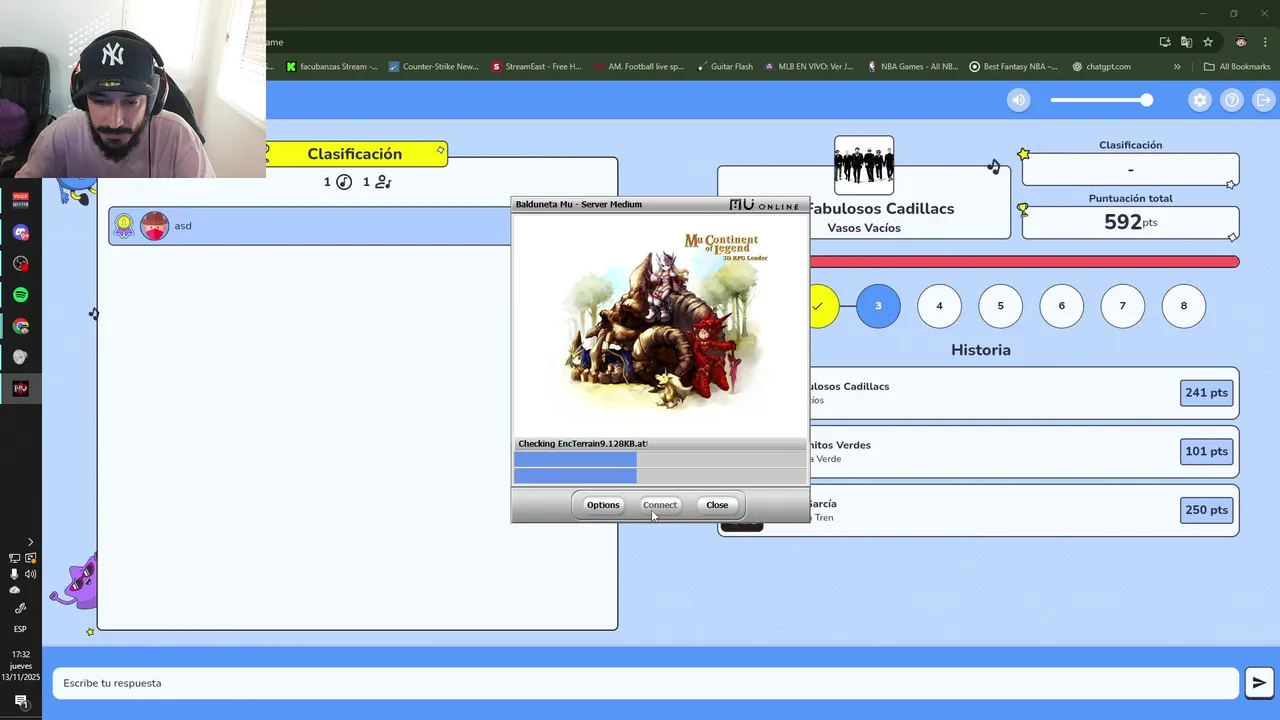
Task: Open the facubanzas Stream bookmark
Action: pos(332,67)
